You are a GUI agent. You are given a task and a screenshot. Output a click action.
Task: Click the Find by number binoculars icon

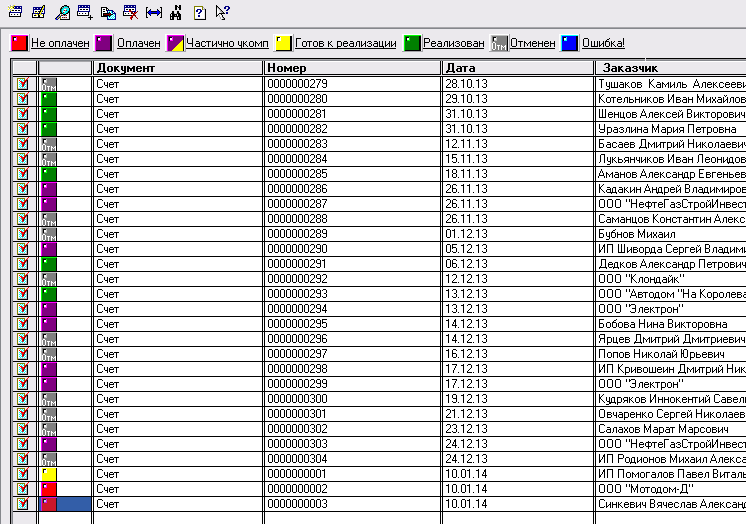tap(176, 12)
